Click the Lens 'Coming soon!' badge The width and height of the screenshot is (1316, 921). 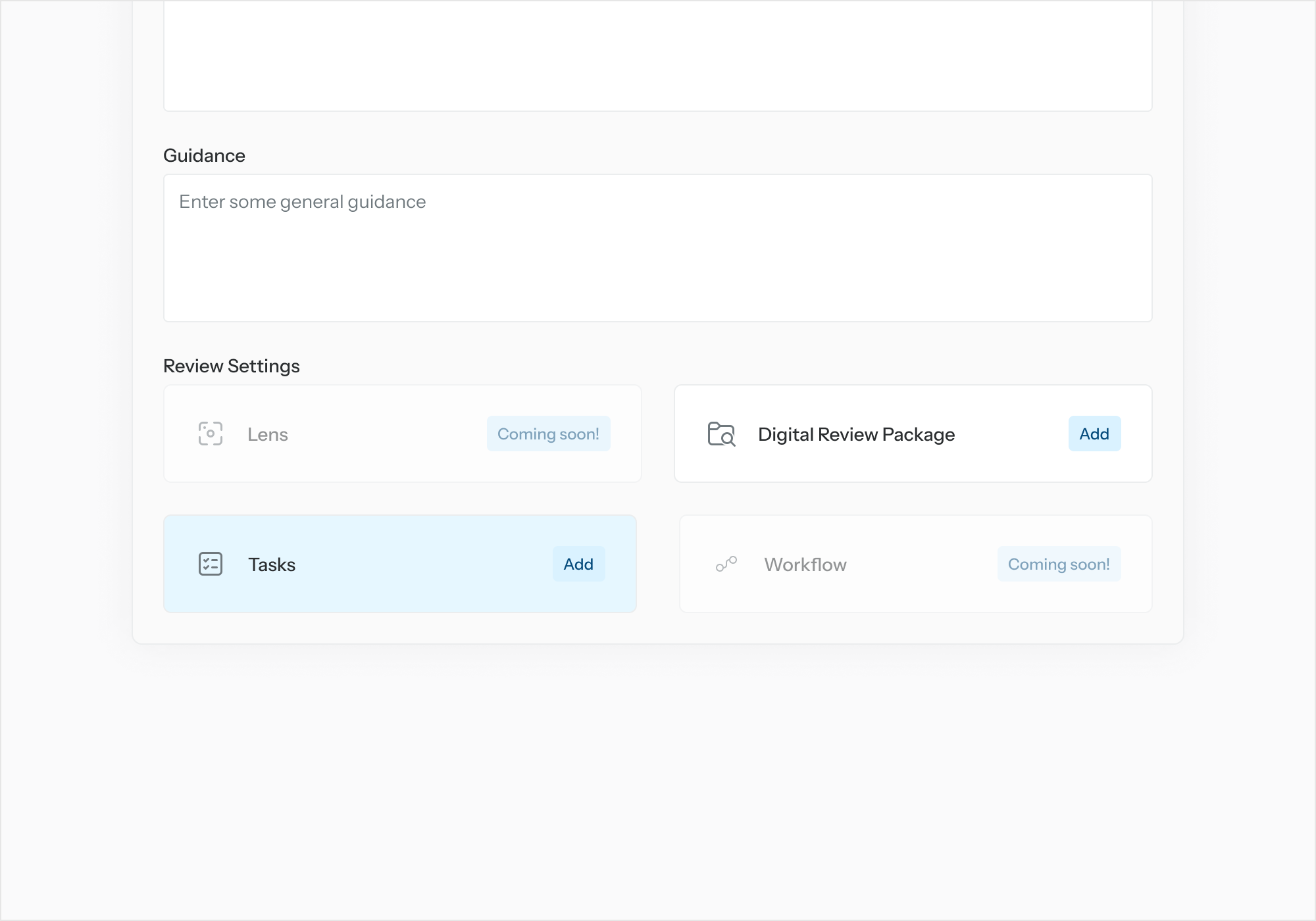pos(548,434)
